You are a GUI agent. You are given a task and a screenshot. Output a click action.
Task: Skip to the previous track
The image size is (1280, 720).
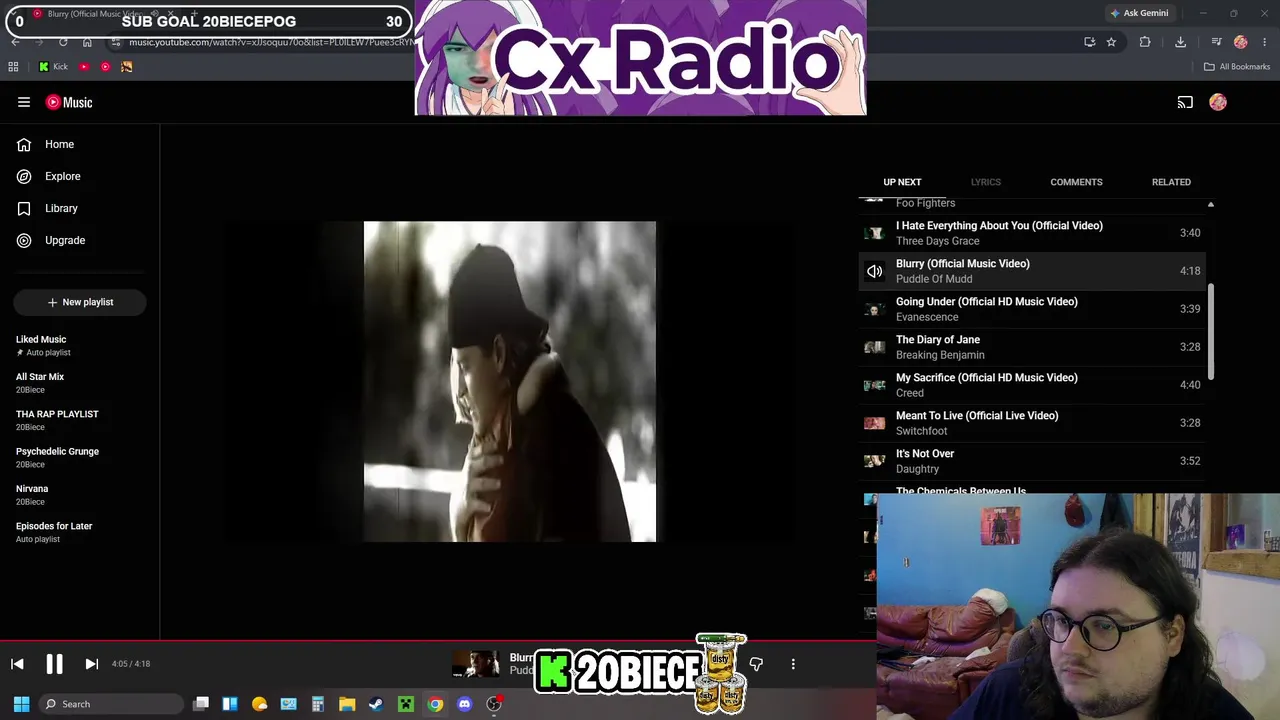pos(17,664)
